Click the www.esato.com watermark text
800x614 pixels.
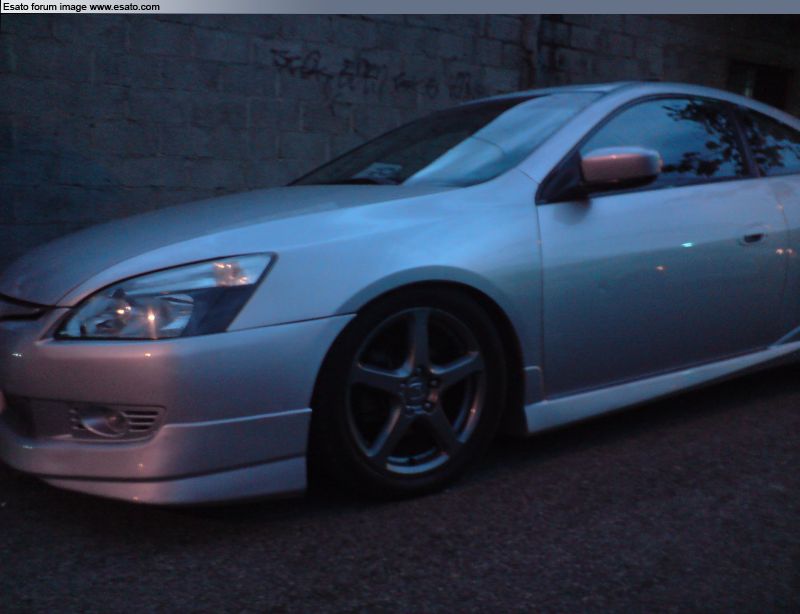tap(124, 7)
